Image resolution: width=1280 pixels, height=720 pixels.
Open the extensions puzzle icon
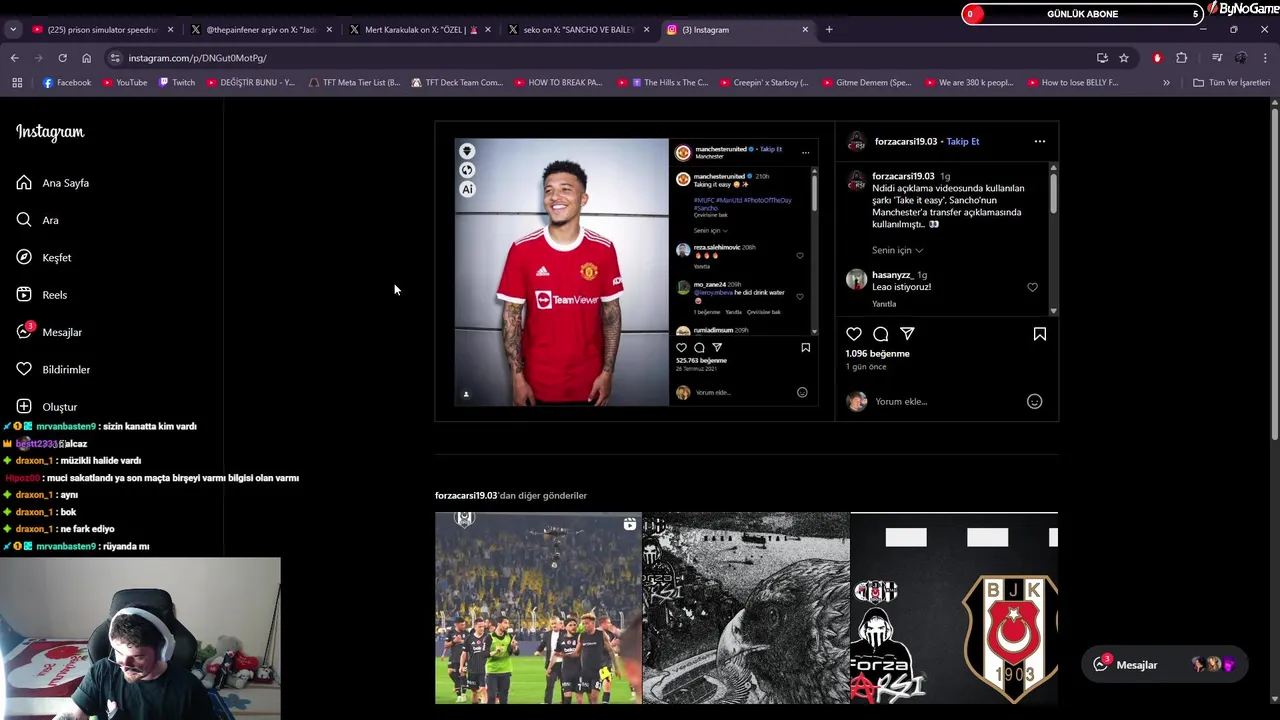point(1181,58)
